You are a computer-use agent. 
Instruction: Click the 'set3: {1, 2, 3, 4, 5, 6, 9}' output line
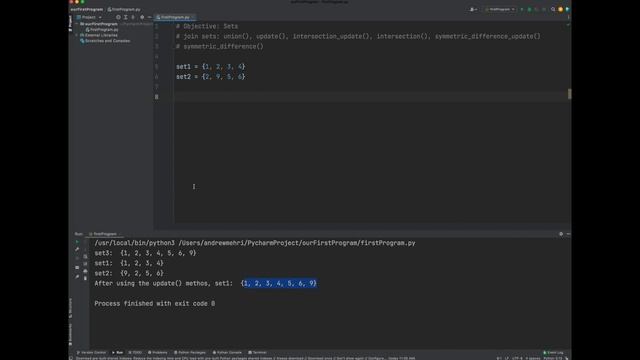point(145,253)
